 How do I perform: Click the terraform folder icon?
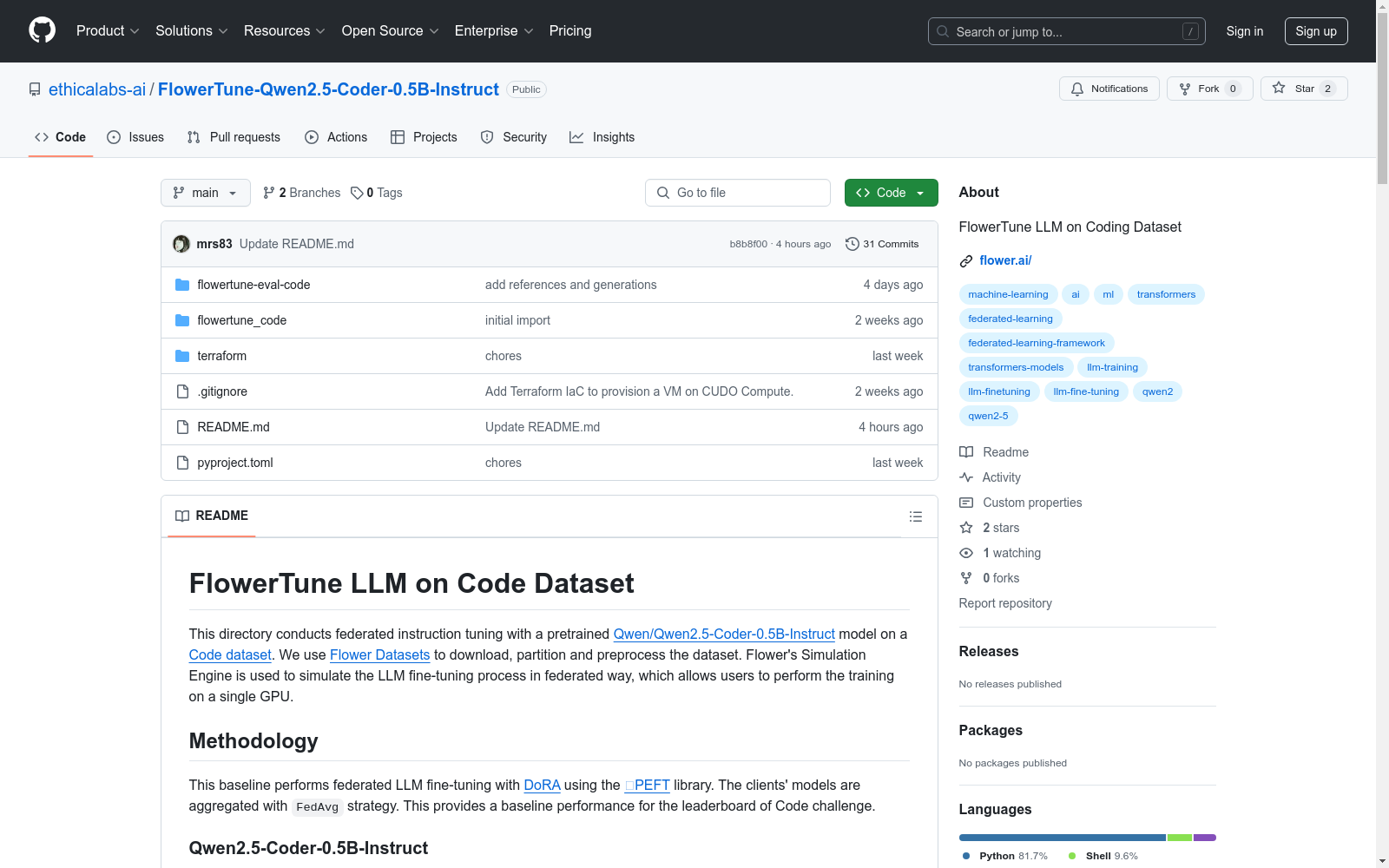[x=182, y=356]
